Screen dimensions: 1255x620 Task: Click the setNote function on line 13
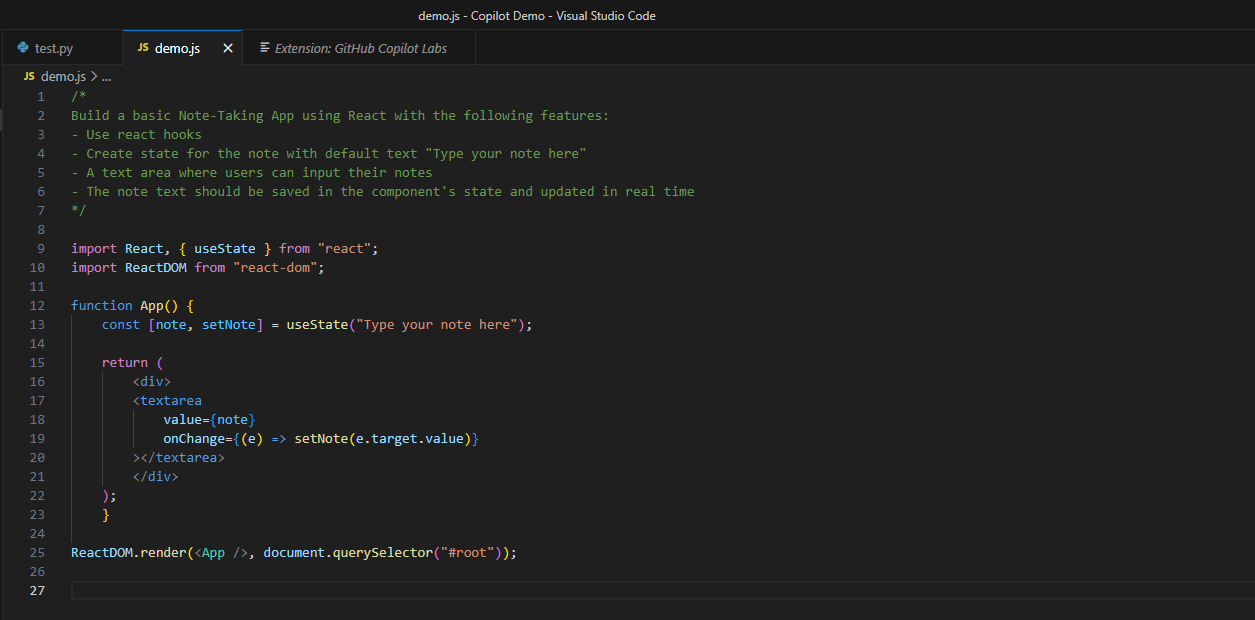click(x=231, y=324)
